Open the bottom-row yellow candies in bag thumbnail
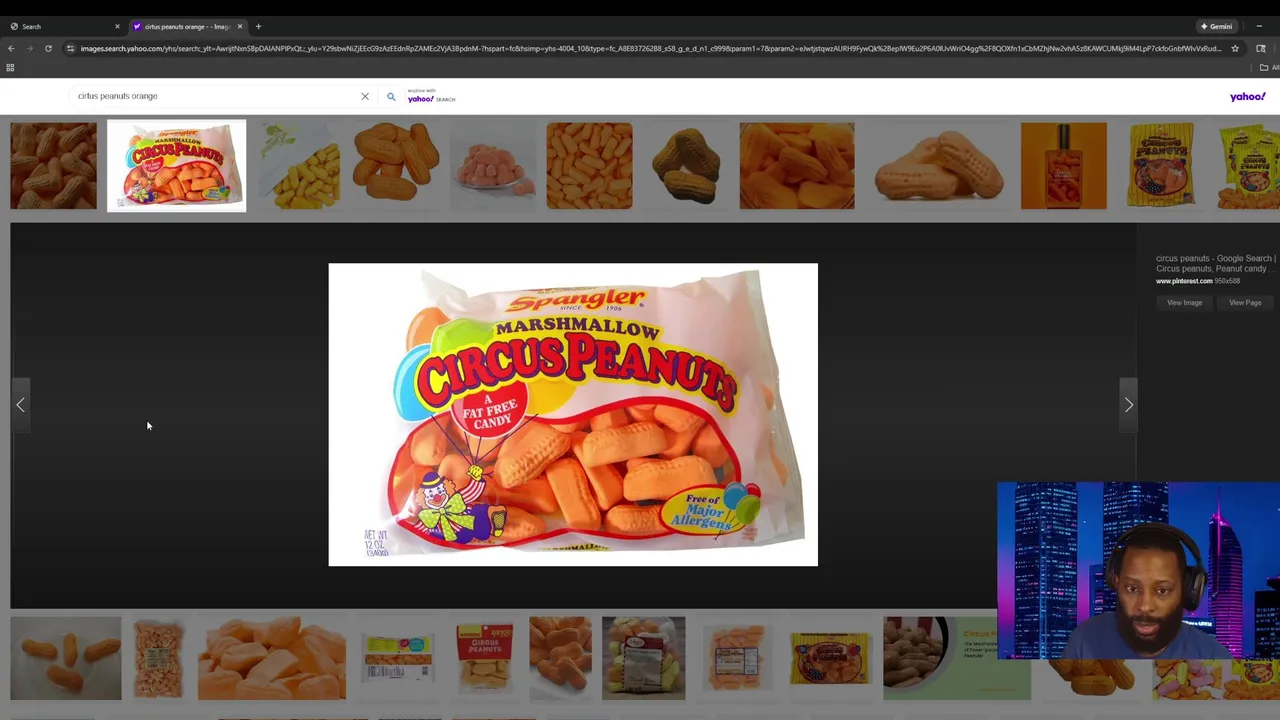This screenshot has height=720, width=1280. pyautogui.click(x=643, y=658)
